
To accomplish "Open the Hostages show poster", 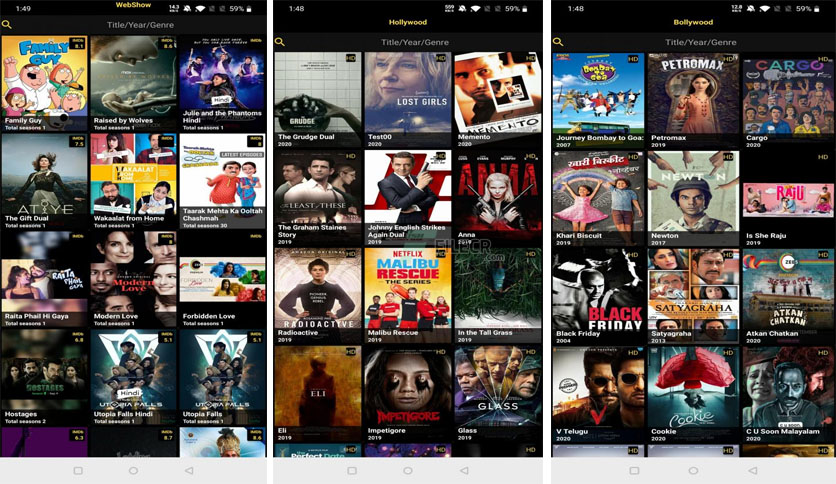I will point(44,377).
